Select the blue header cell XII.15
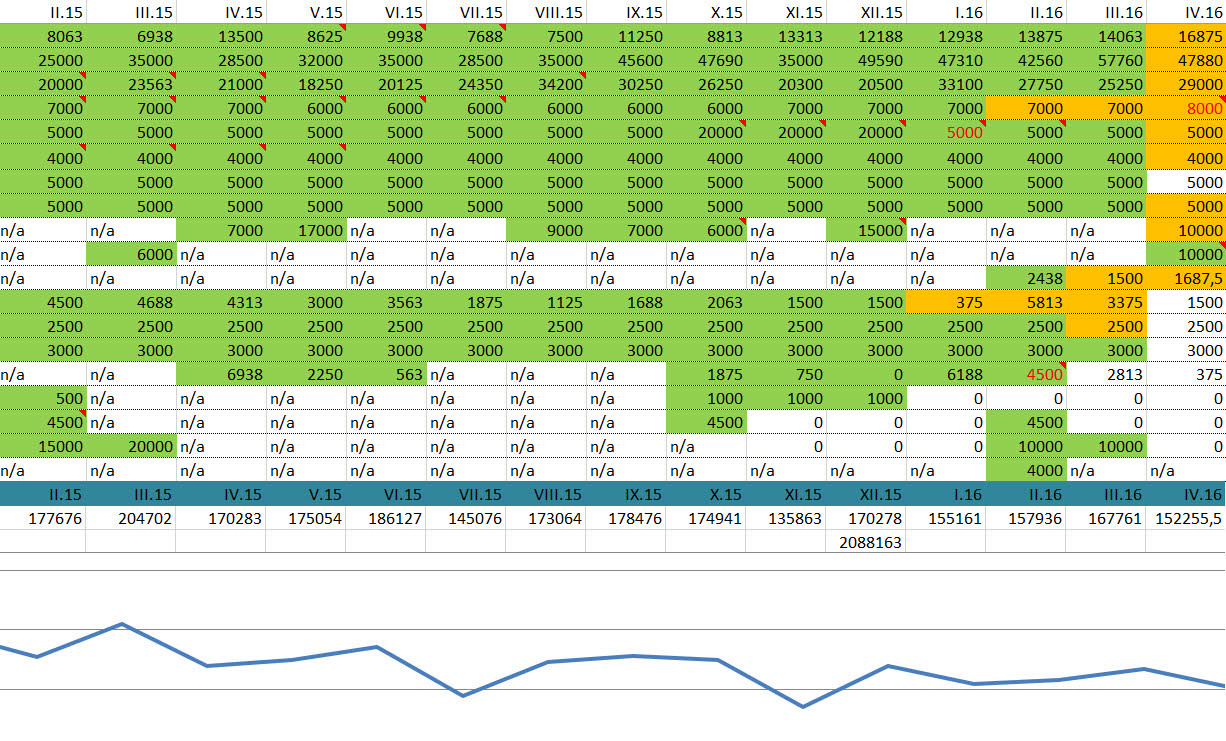The height and width of the screenshot is (741, 1226). pyautogui.click(x=866, y=494)
